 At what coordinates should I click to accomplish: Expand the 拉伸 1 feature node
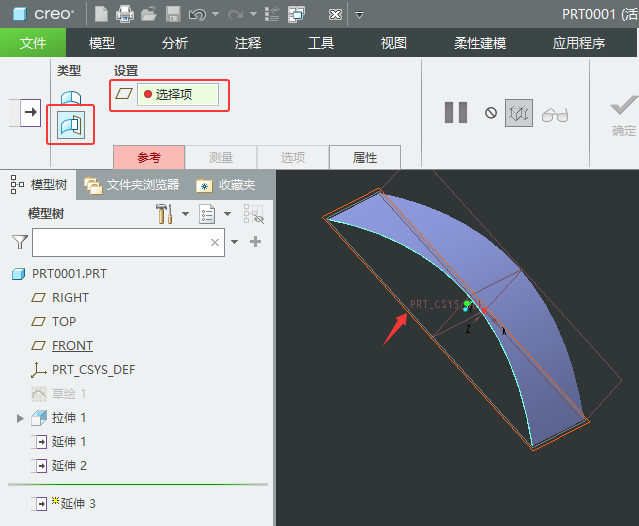[x=20, y=418]
